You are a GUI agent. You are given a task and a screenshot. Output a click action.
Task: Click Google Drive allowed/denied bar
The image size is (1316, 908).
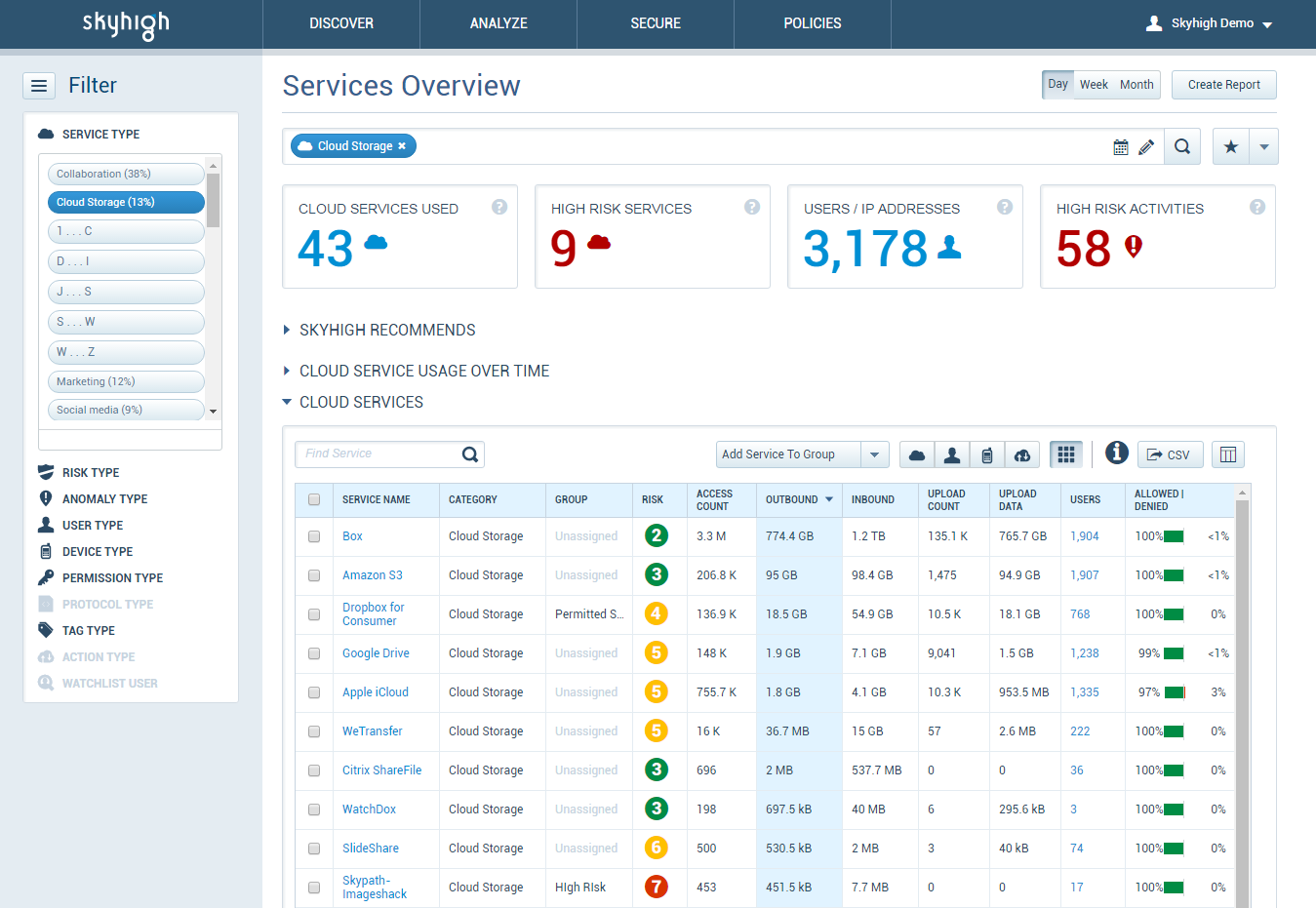pos(1175,653)
